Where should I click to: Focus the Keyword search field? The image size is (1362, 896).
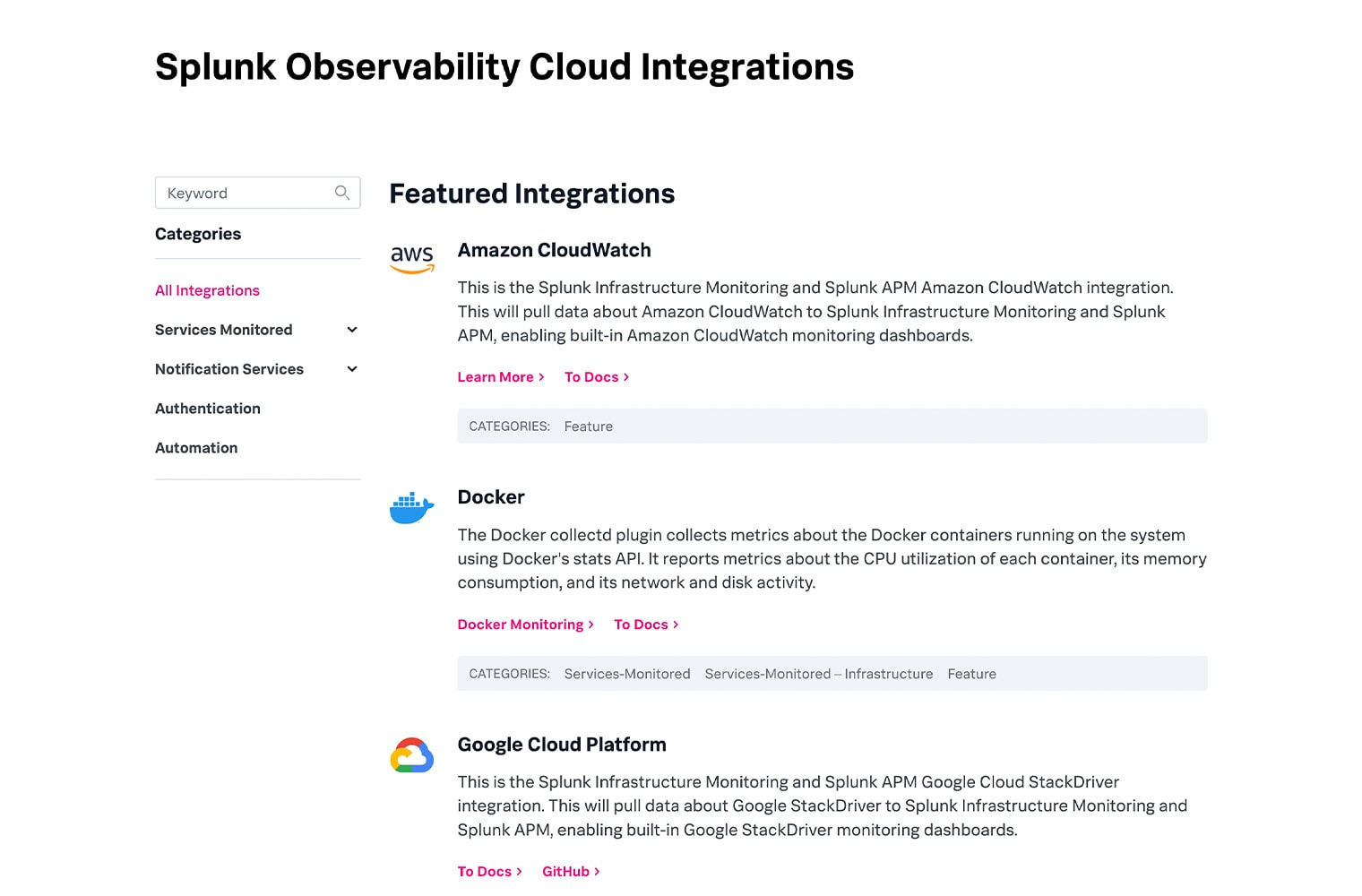click(x=258, y=193)
